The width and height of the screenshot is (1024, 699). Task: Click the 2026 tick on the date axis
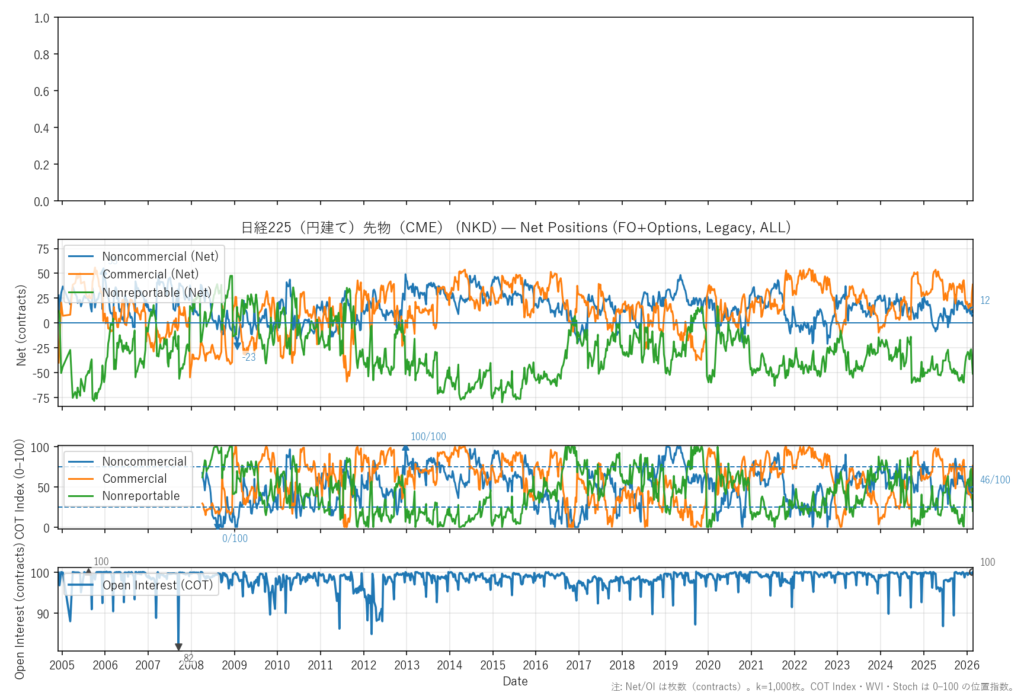[x=966, y=665]
